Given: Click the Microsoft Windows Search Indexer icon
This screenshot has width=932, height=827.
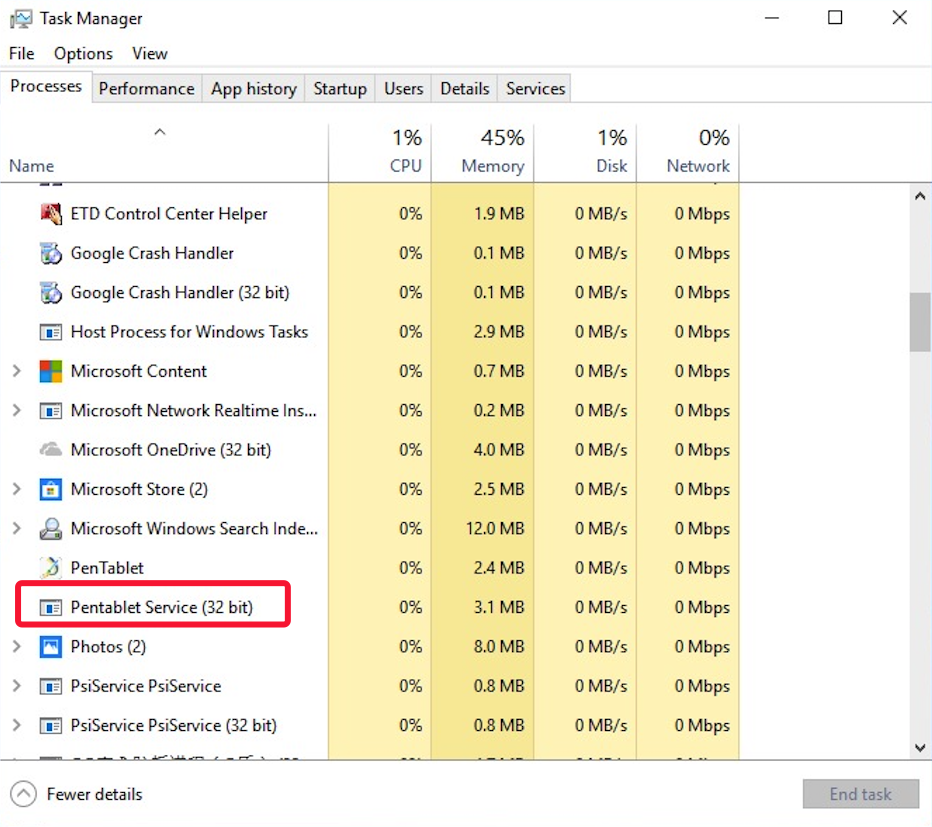Looking at the screenshot, I should [x=50, y=529].
